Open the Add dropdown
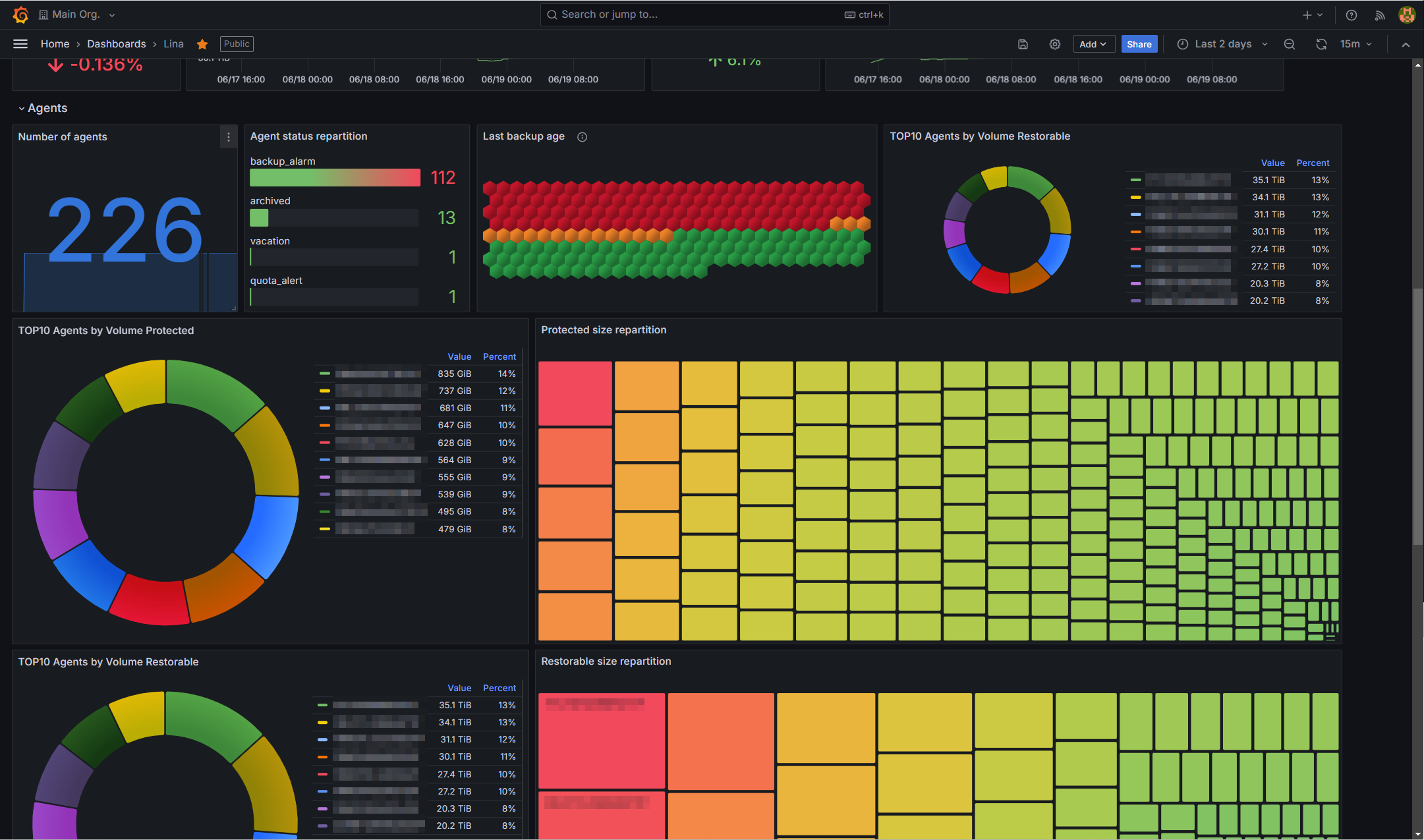The image size is (1424, 840). pos(1093,44)
